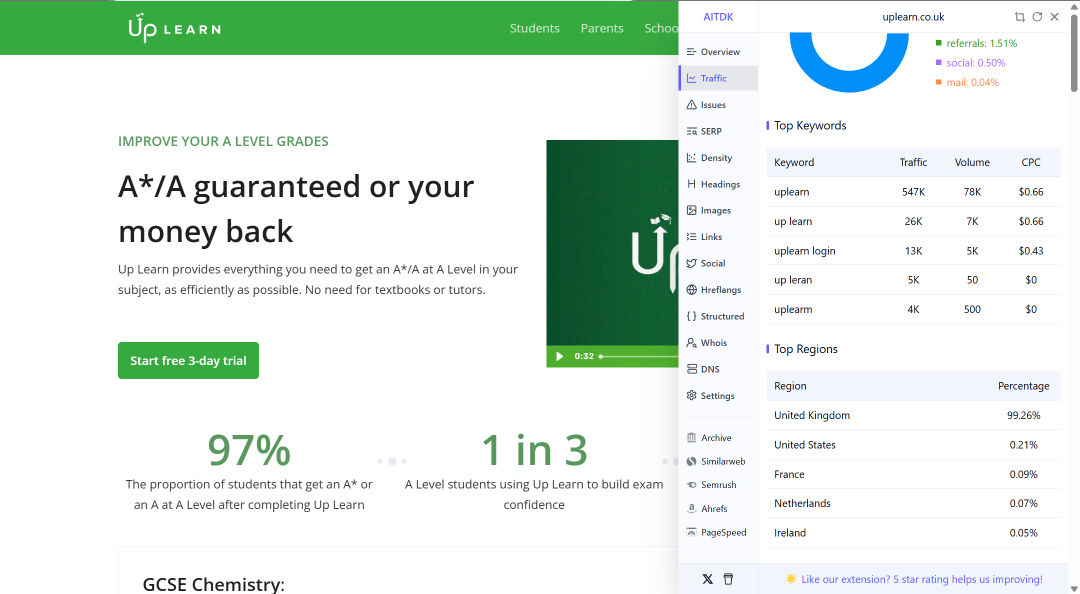
Task: Click the 99.26% percentage value
Action: click(1024, 416)
